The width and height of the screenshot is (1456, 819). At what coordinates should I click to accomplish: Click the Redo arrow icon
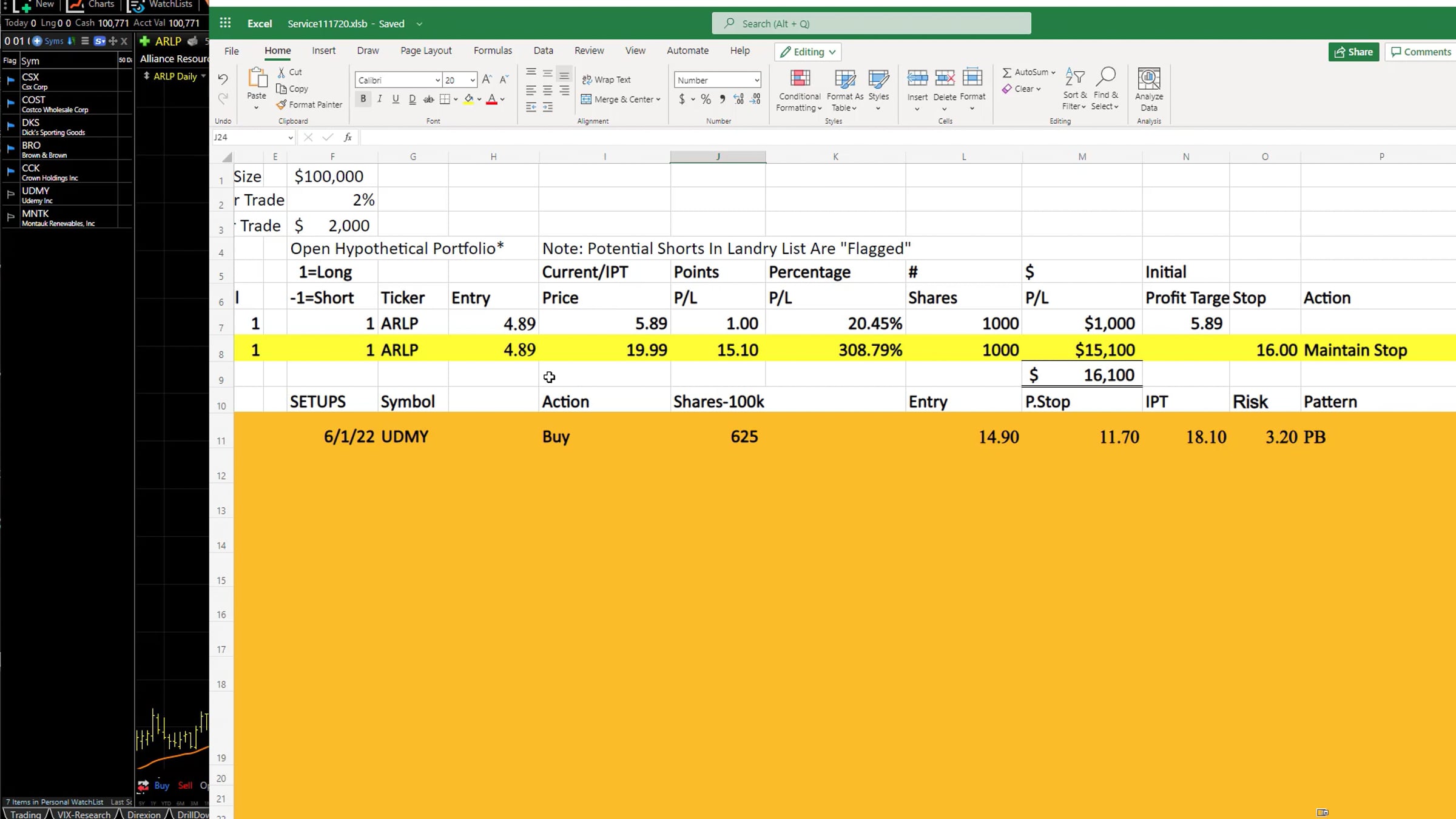[223, 98]
